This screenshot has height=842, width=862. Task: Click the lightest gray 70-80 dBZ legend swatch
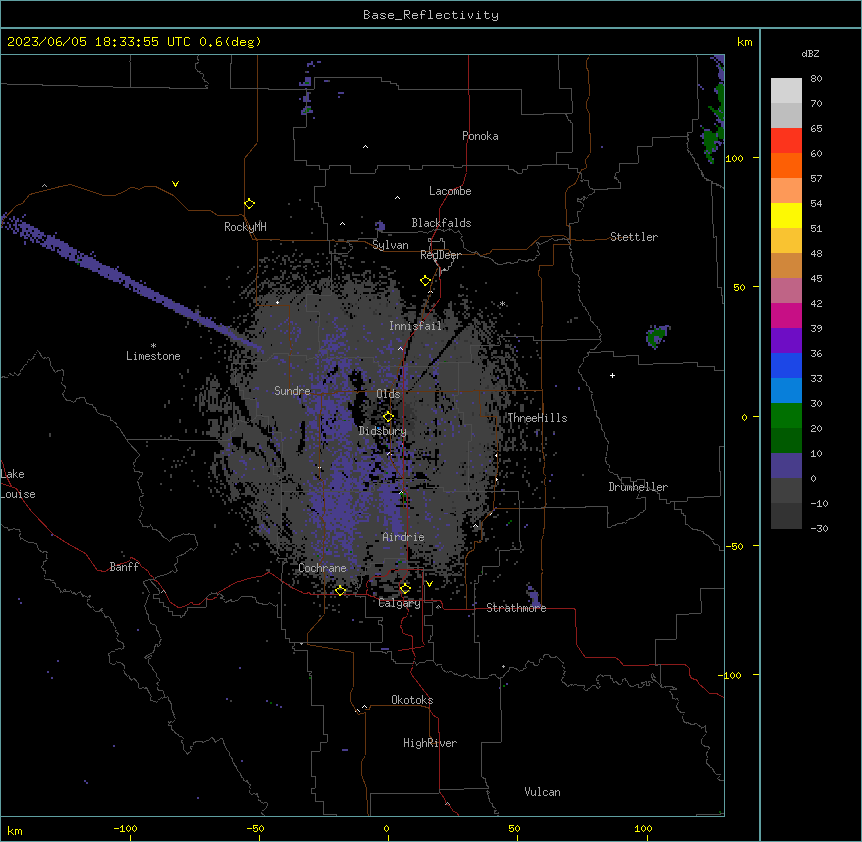pos(786,91)
